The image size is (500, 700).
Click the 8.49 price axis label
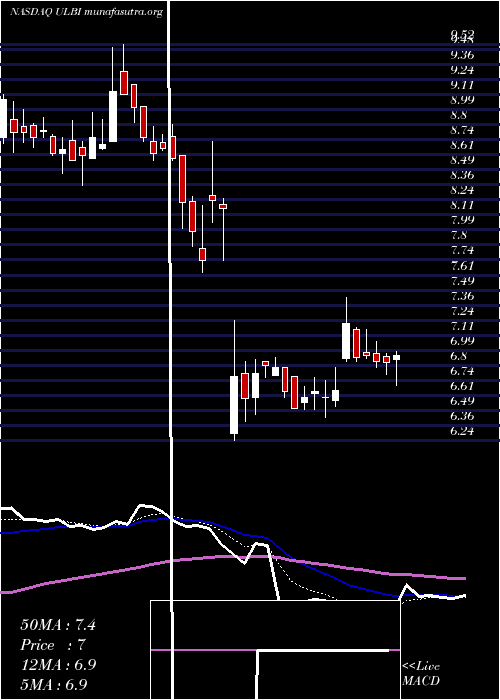462,160
